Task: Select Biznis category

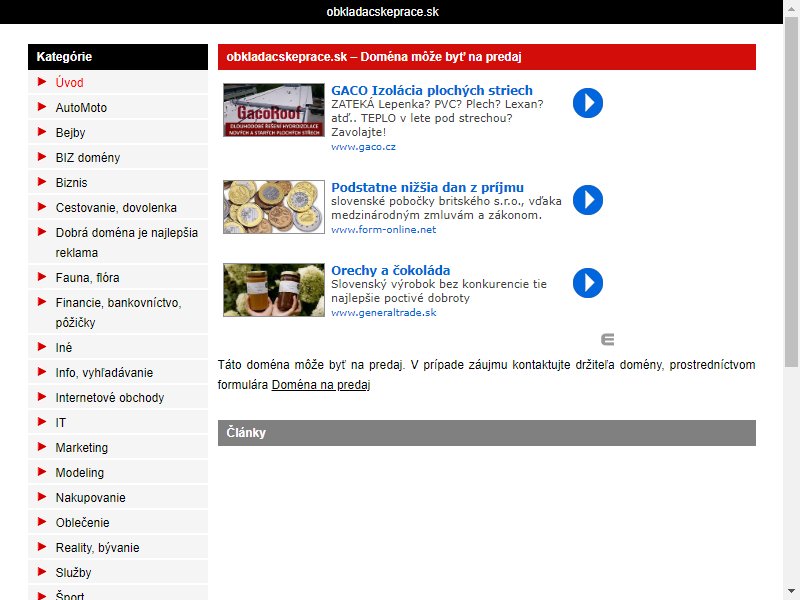Action: 71,183
